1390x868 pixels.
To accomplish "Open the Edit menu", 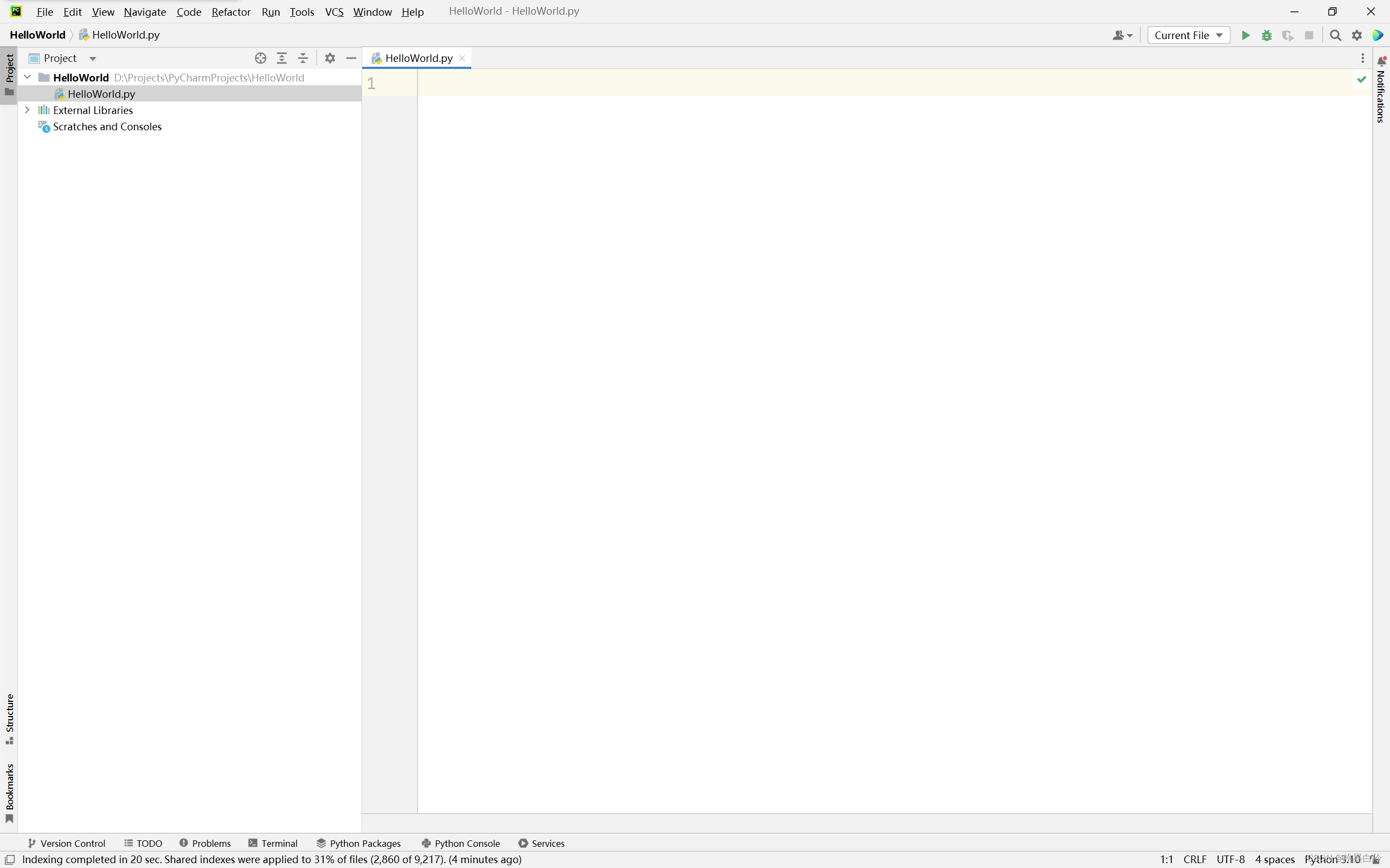I will coord(72,11).
